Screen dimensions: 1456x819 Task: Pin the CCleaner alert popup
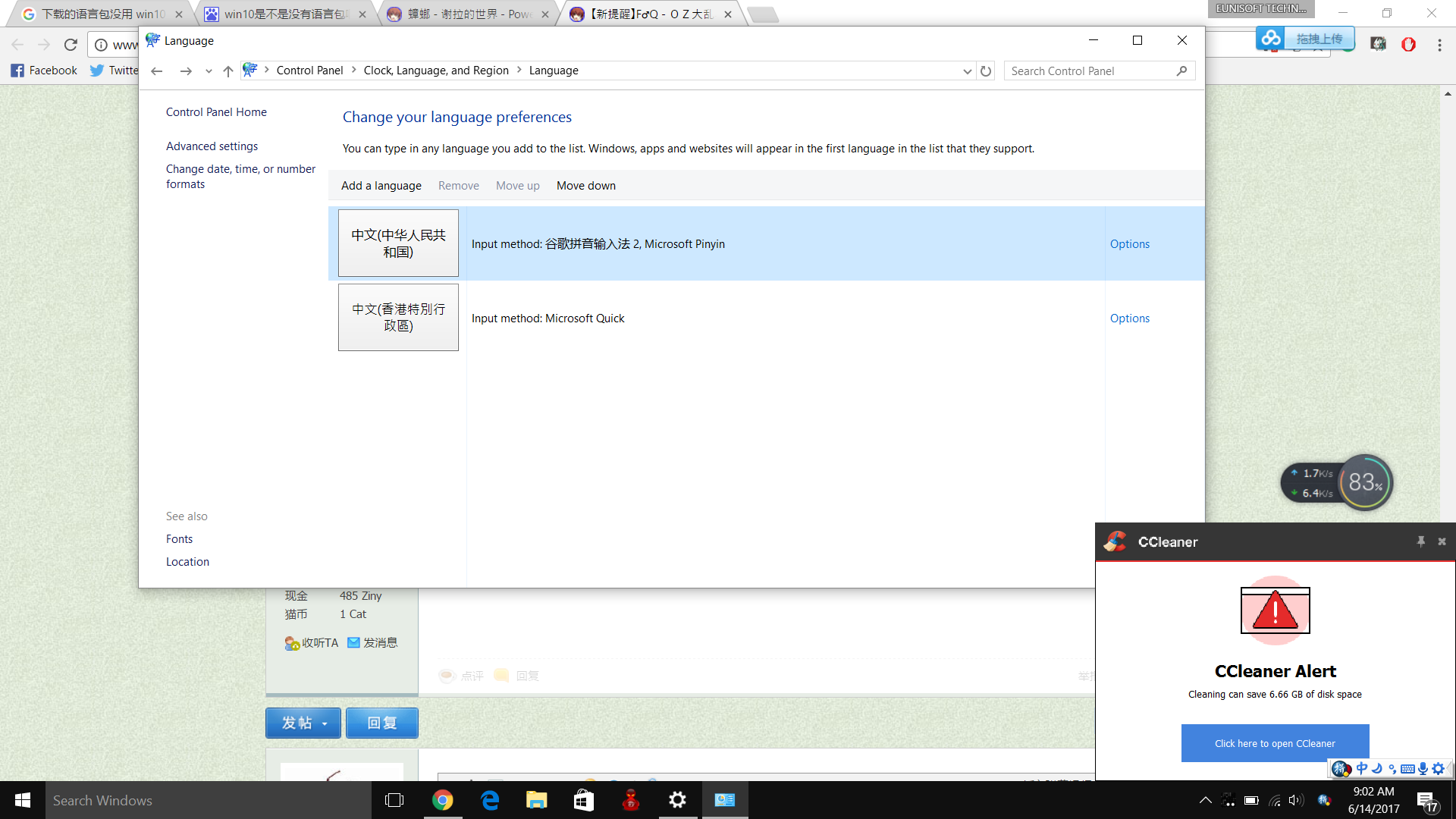[1420, 541]
